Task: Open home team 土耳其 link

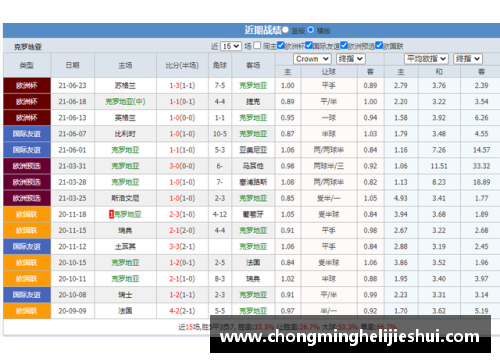Action: 125,247
